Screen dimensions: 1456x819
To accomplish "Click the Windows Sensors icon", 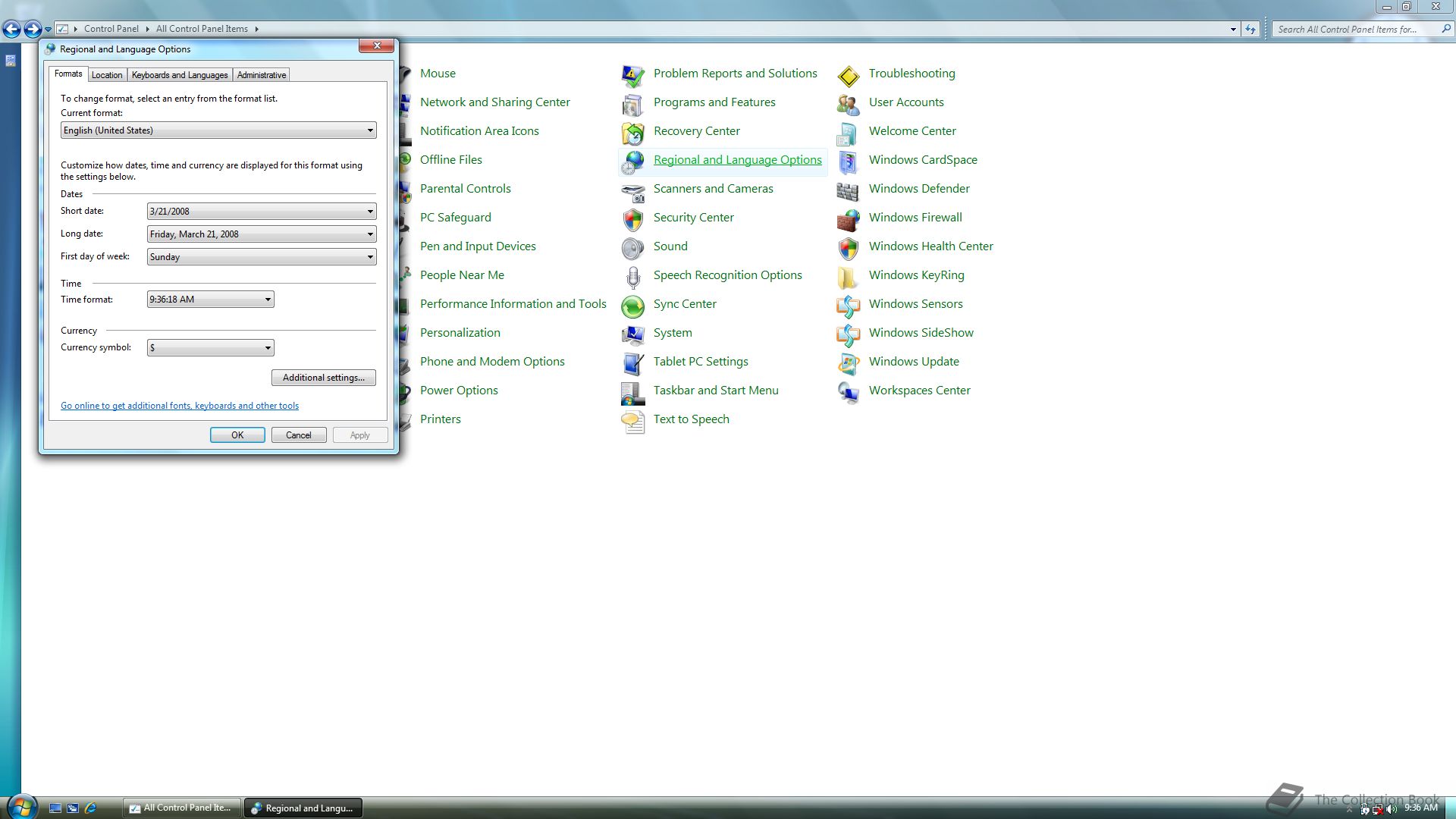I will (848, 306).
